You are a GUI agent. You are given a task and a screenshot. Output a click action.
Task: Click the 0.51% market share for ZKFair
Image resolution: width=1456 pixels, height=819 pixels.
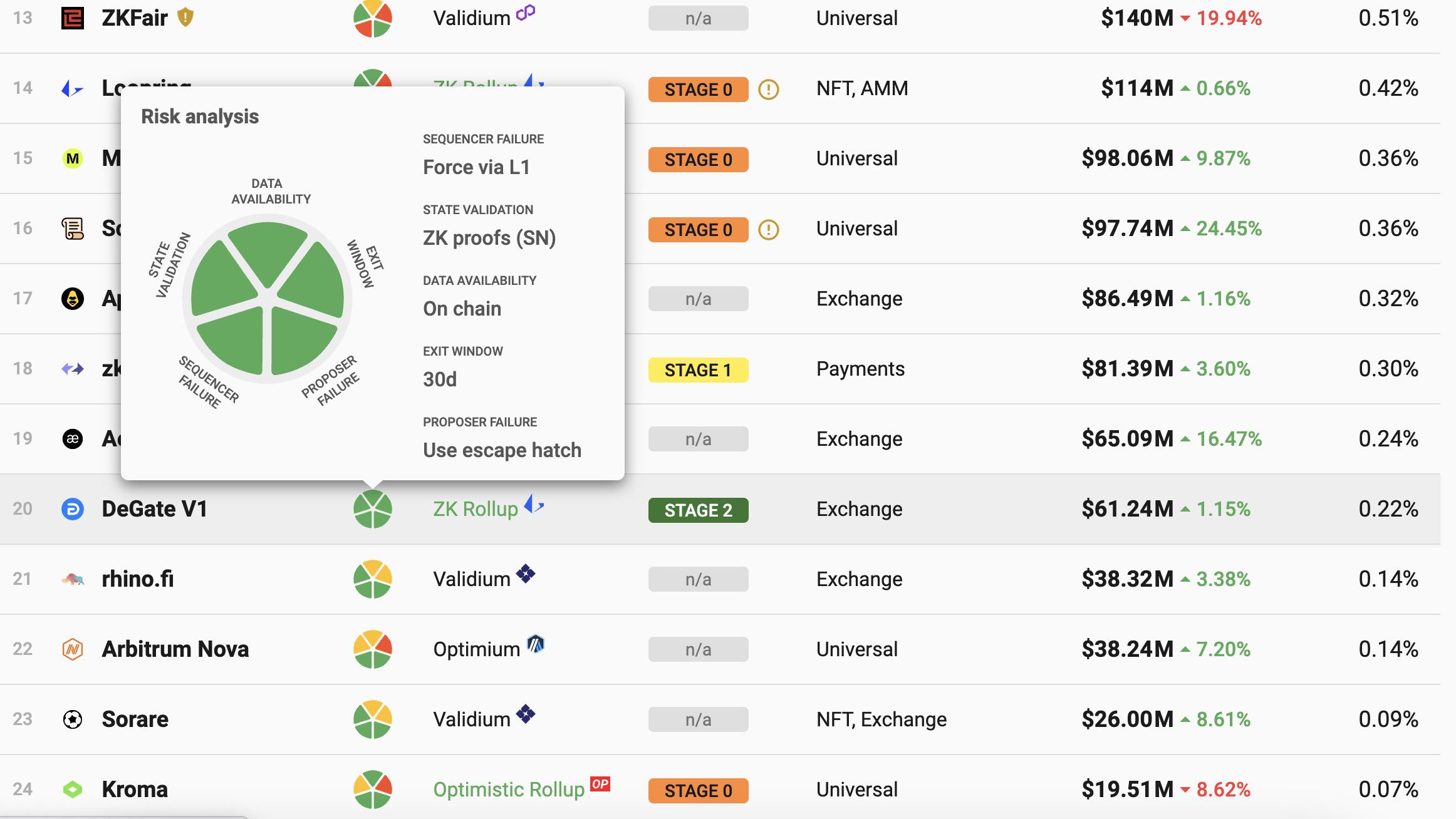(x=1388, y=18)
